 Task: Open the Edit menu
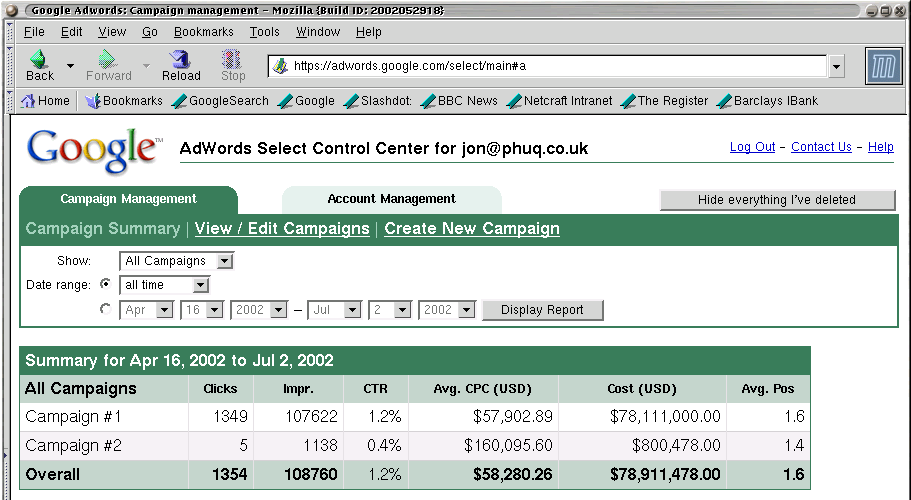coord(71,32)
